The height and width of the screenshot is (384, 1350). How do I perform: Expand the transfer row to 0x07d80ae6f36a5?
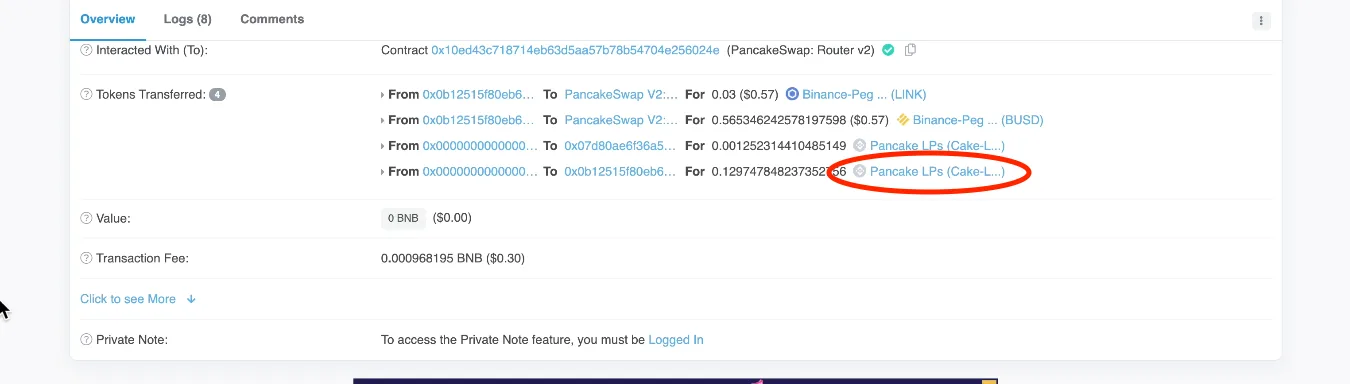click(x=383, y=147)
